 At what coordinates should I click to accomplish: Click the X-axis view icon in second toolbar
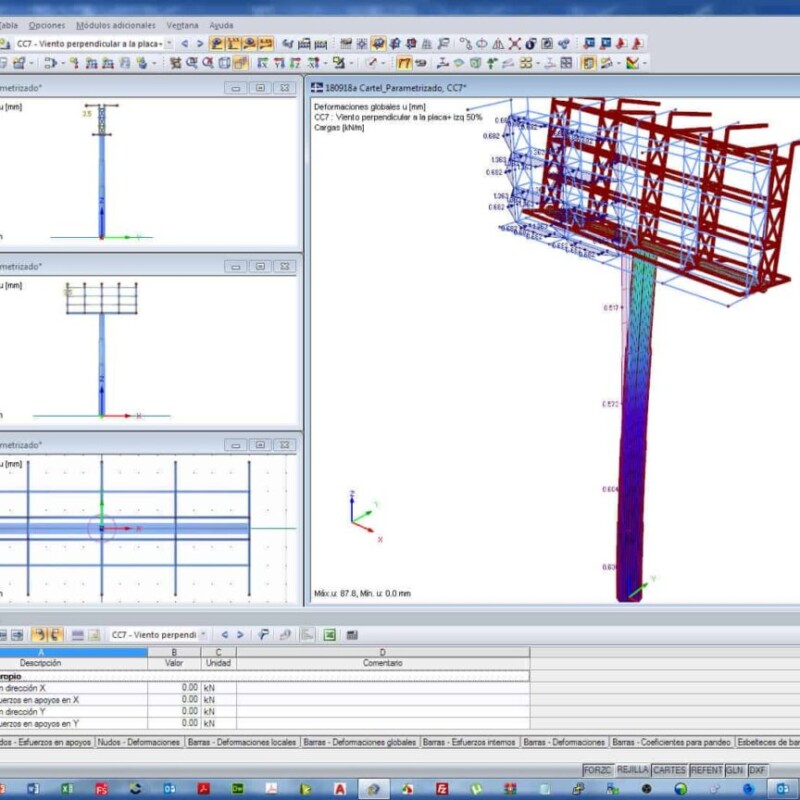[x=262, y=63]
